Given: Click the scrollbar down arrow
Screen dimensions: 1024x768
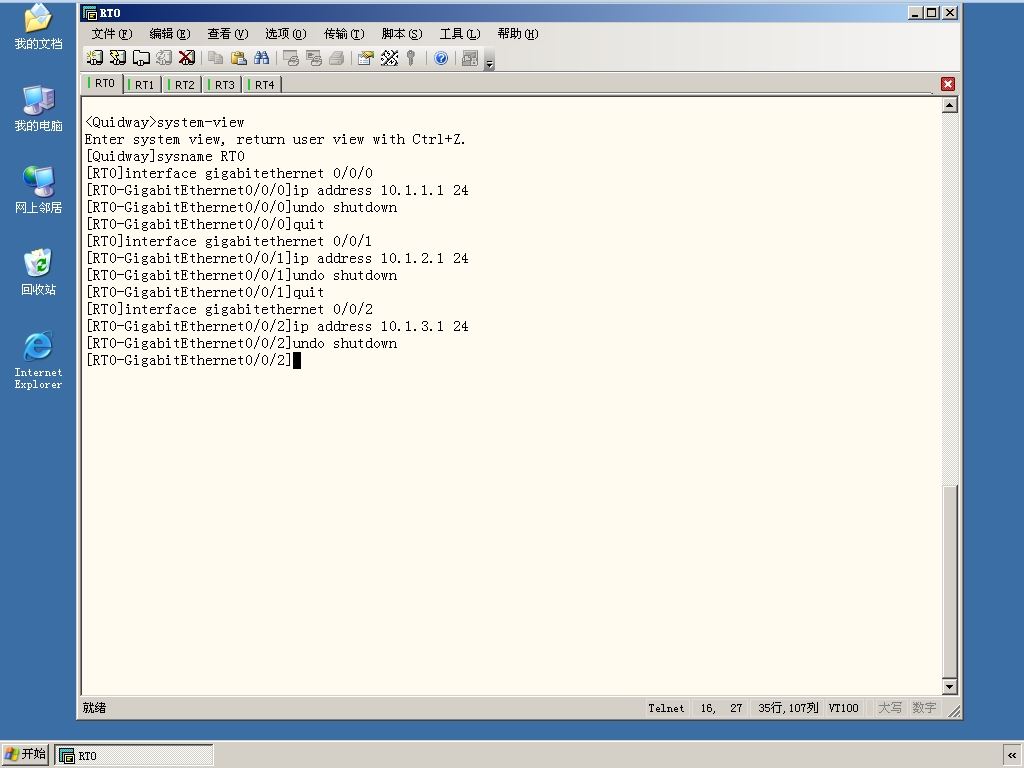Looking at the screenshot, I should click(950, 686).
